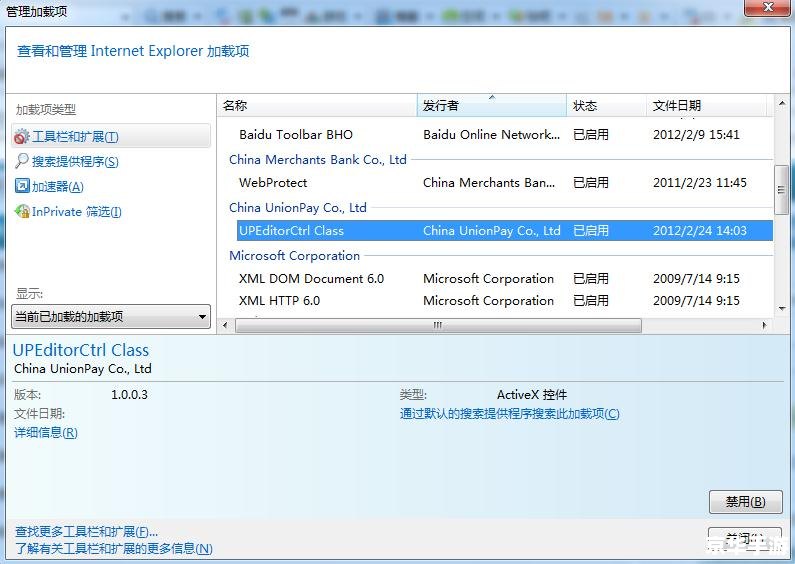Click the vertical scrollbar up arrow
Screen dimensions: 795x564
782,103
